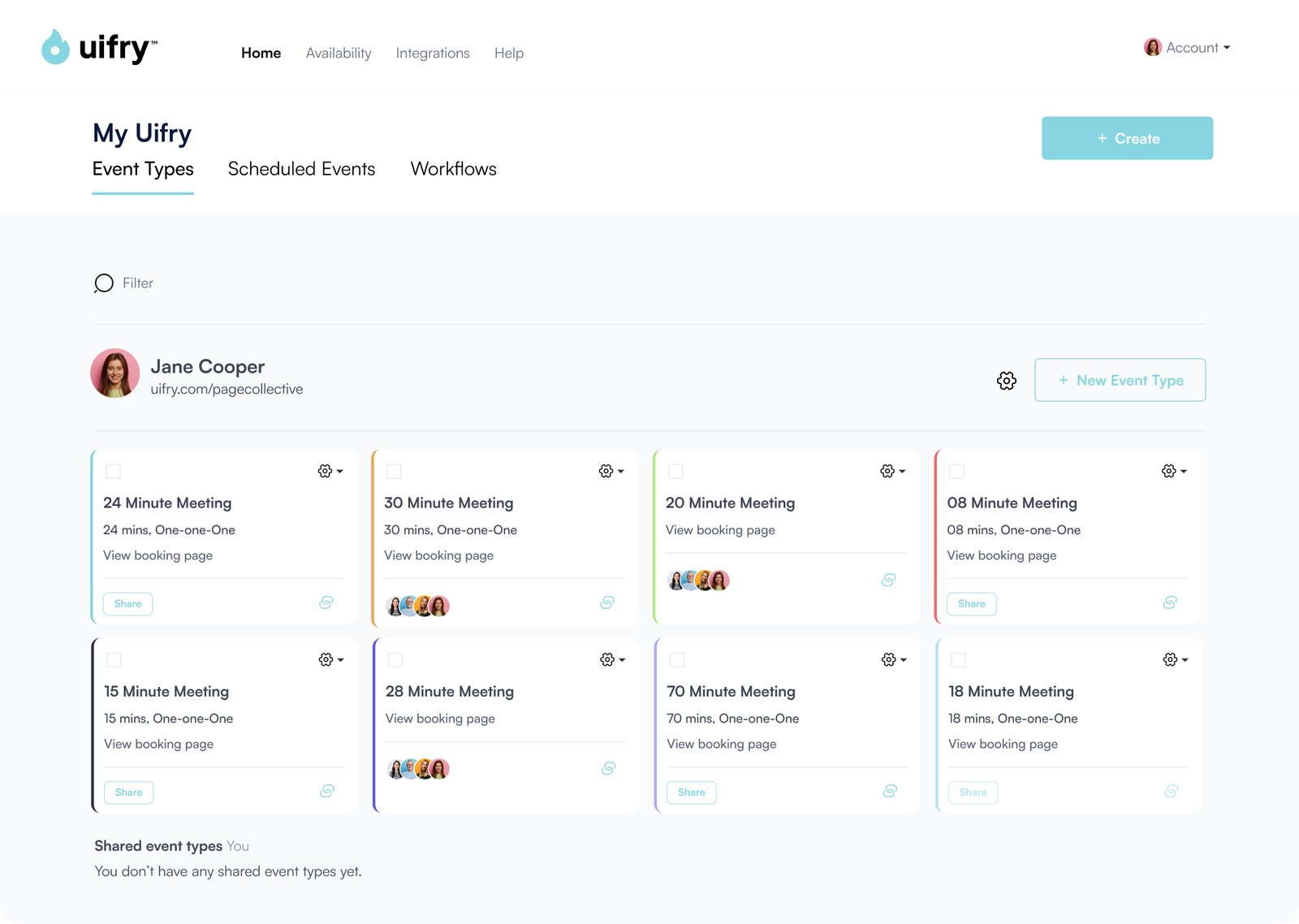Switch to the Scheduled Events tab
The height and width of the screenshot is (924, 1299).
tap(301, 169)
